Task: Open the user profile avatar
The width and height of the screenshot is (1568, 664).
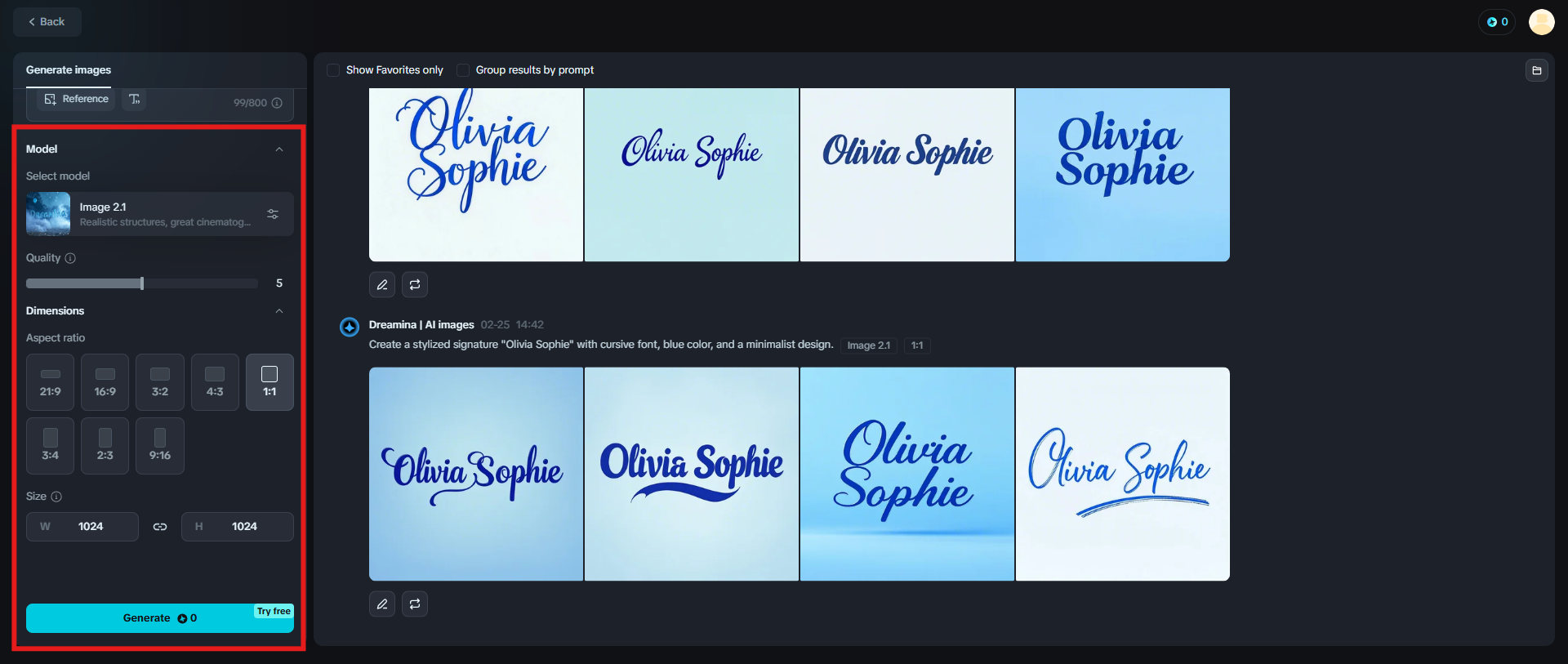Action: pyautogui.click(x=1541, y=22)
